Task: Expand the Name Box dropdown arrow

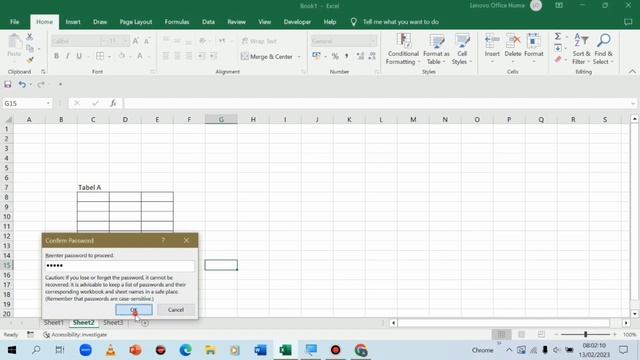Action: tap(48, 103)
